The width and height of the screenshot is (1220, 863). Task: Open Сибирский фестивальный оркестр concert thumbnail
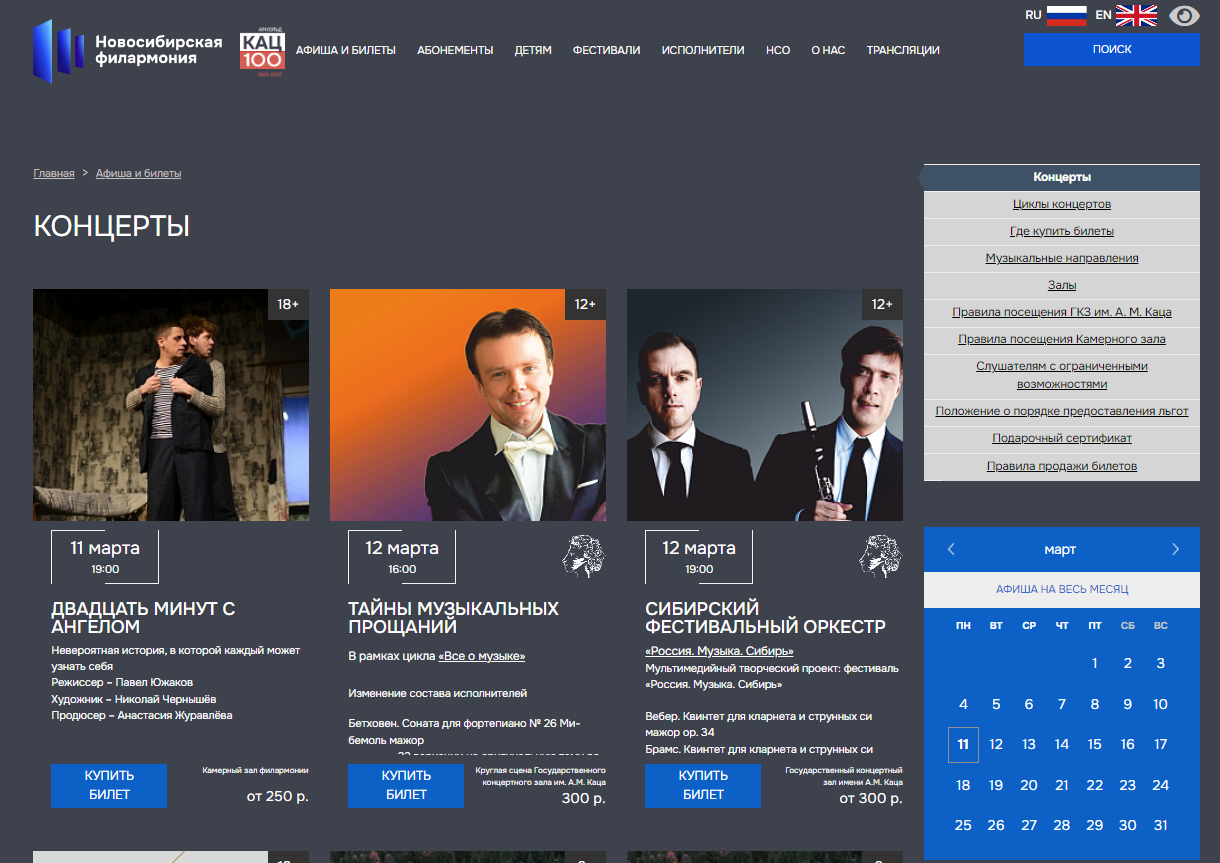click(765, 405)
